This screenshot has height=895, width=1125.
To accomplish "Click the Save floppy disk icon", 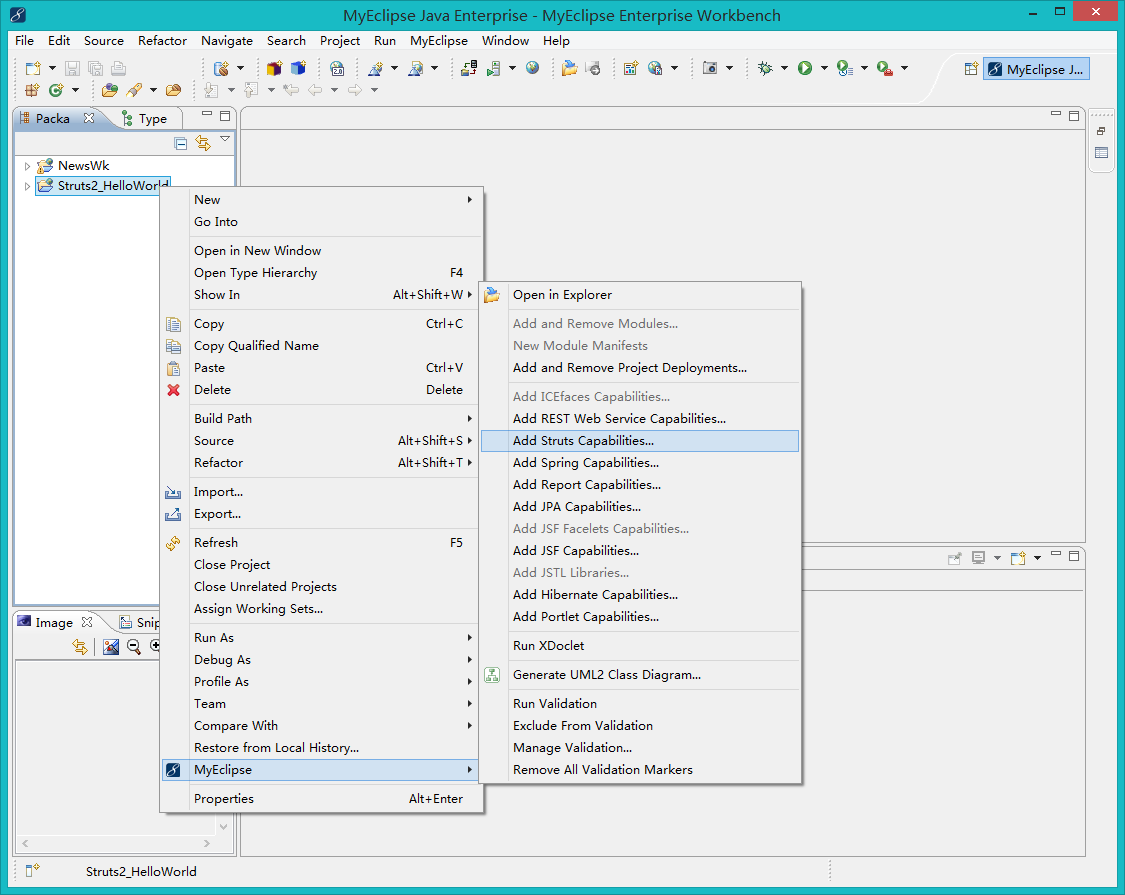I will click(72, 68).
